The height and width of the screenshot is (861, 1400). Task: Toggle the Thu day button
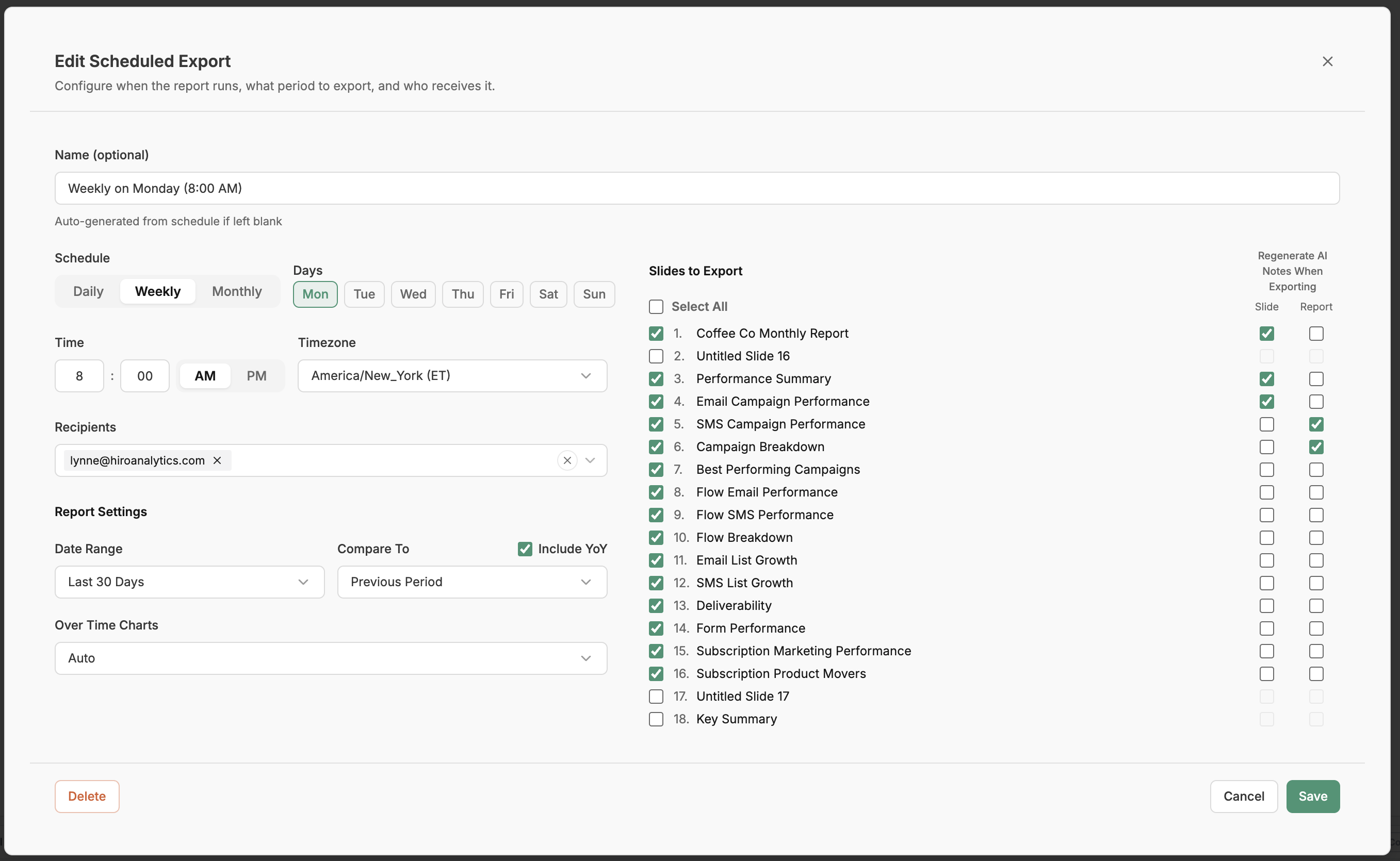click(x=463, y=294)
